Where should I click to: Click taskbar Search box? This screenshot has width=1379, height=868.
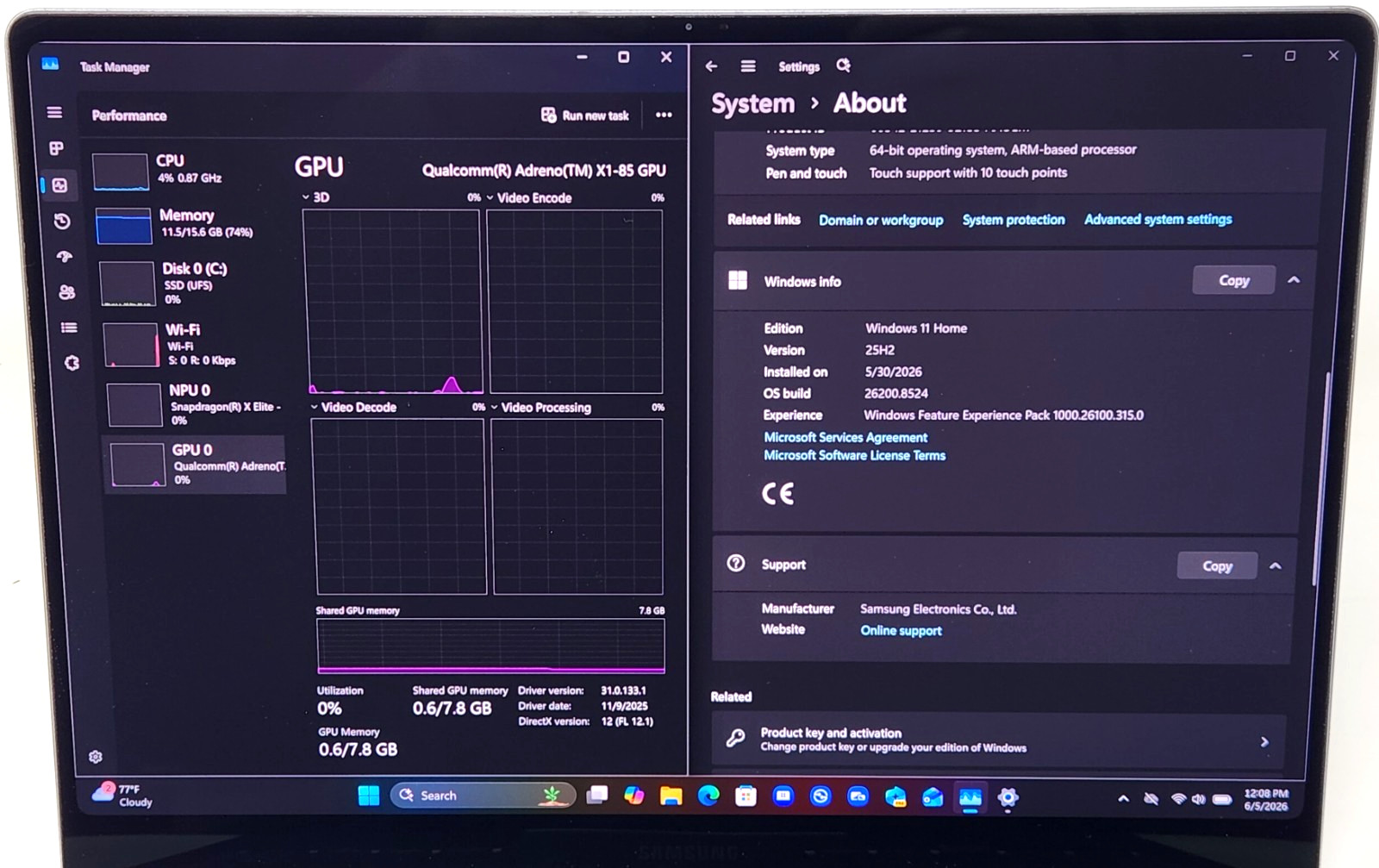coord(484,795)
